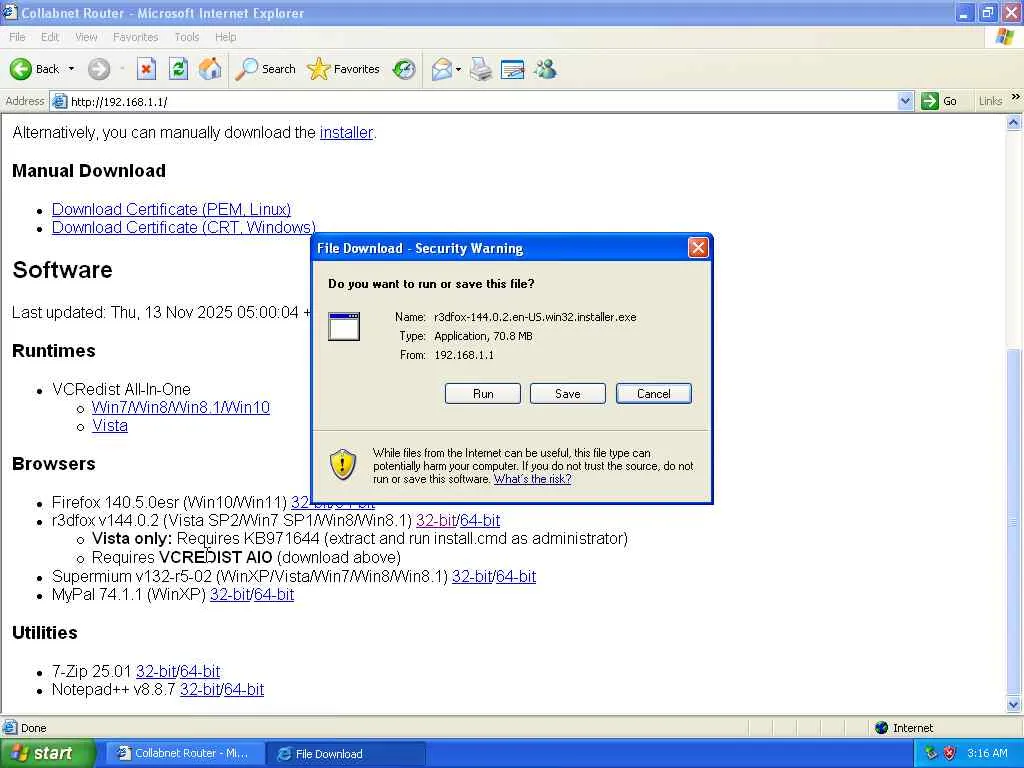Open the Search toolbar button
This screenshot has width=1024, height=768.
point(265,69)
